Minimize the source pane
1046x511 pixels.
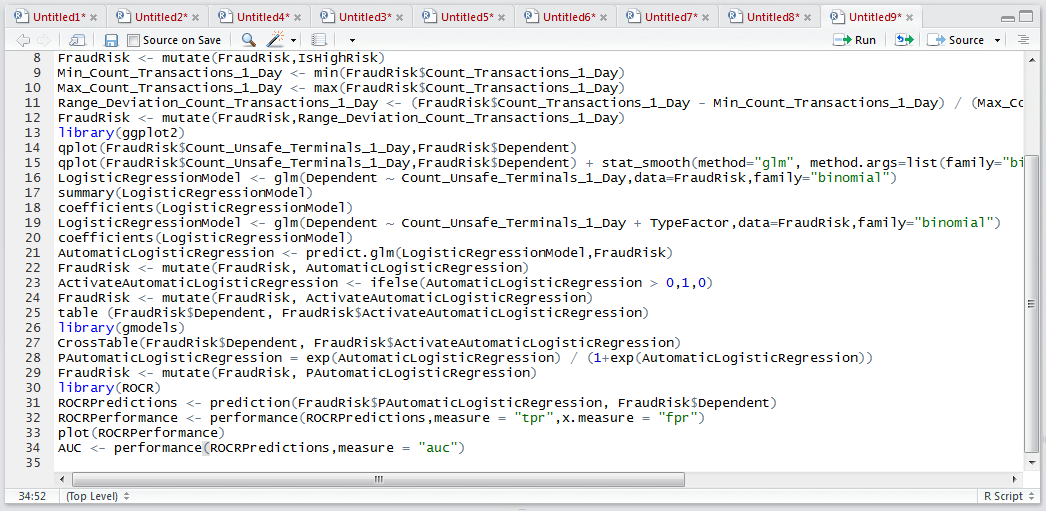(x=1008, y=17)
